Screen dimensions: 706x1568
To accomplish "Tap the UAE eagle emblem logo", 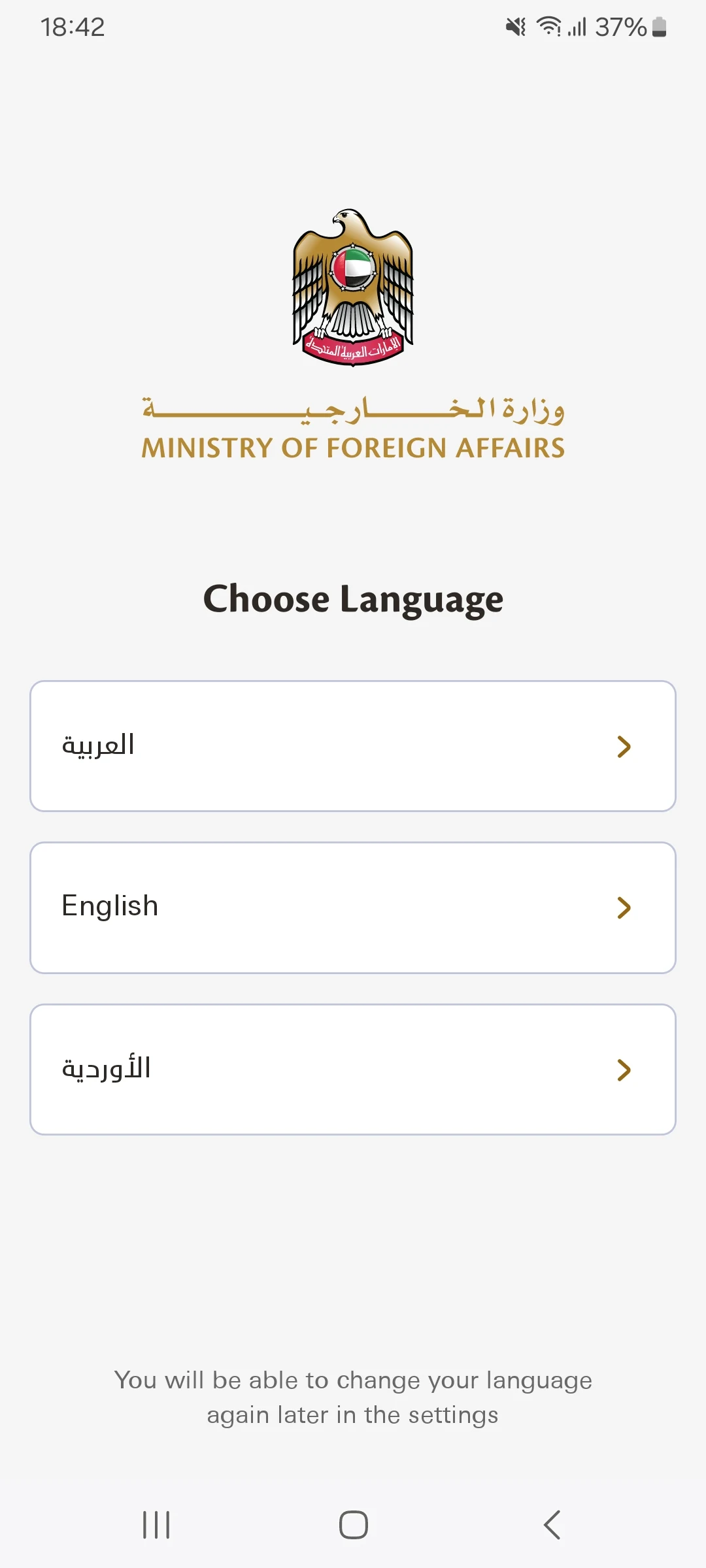I will point(353,287).
